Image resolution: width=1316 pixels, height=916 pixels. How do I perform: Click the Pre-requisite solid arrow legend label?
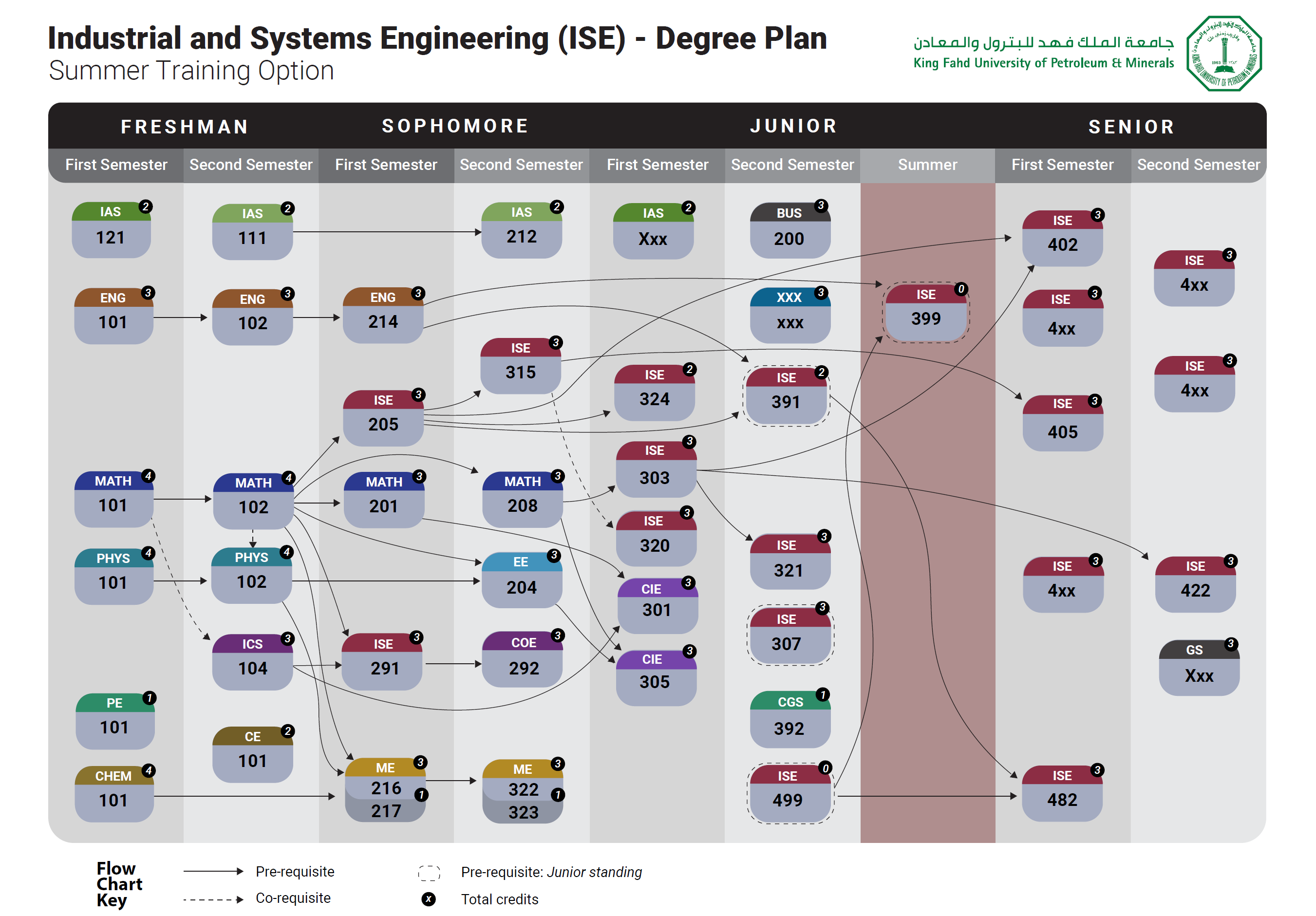click(x=295, y=871)
